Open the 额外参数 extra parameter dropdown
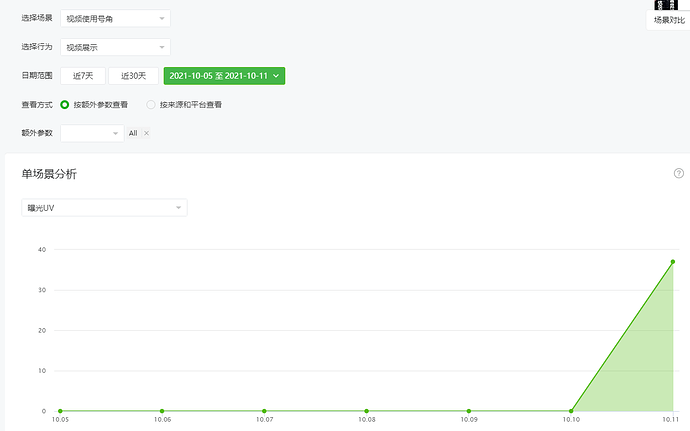 point(91,133)
